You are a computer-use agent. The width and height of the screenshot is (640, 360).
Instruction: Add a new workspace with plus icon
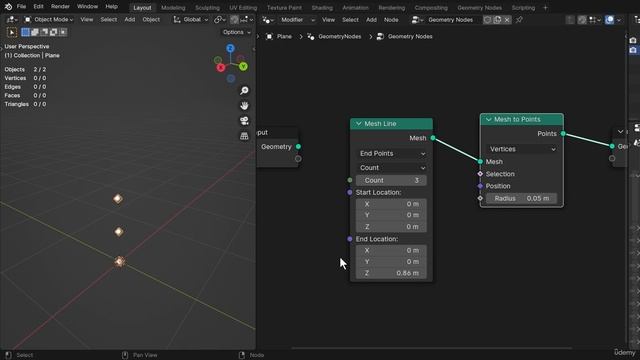(x=545, y=7)
